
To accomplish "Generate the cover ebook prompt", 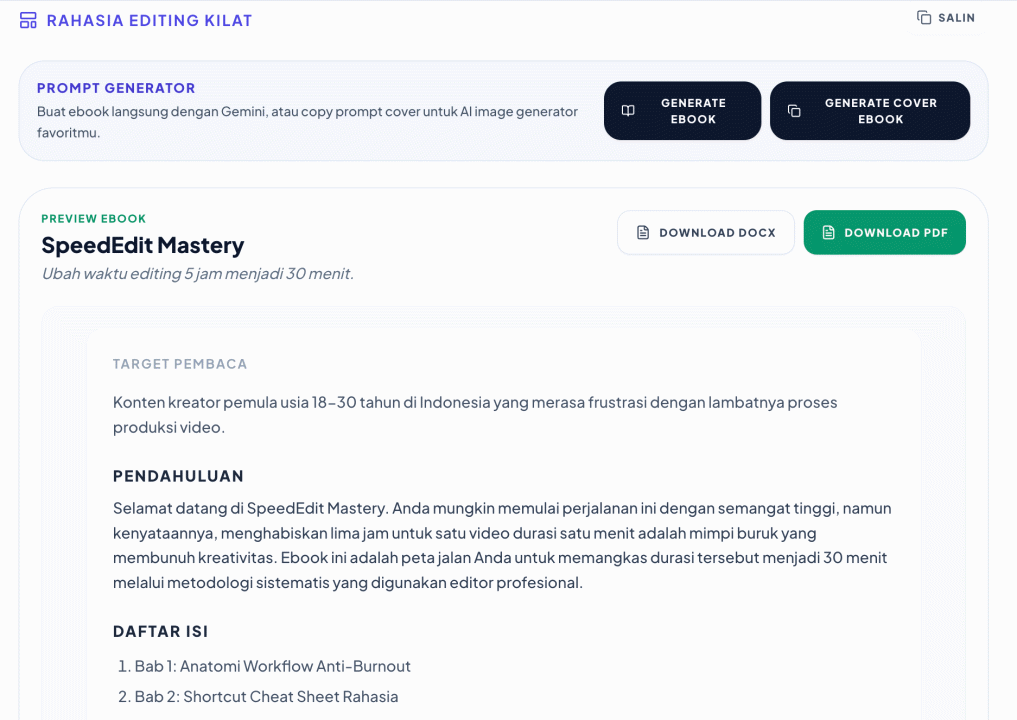I will click(x=870, y=111).
